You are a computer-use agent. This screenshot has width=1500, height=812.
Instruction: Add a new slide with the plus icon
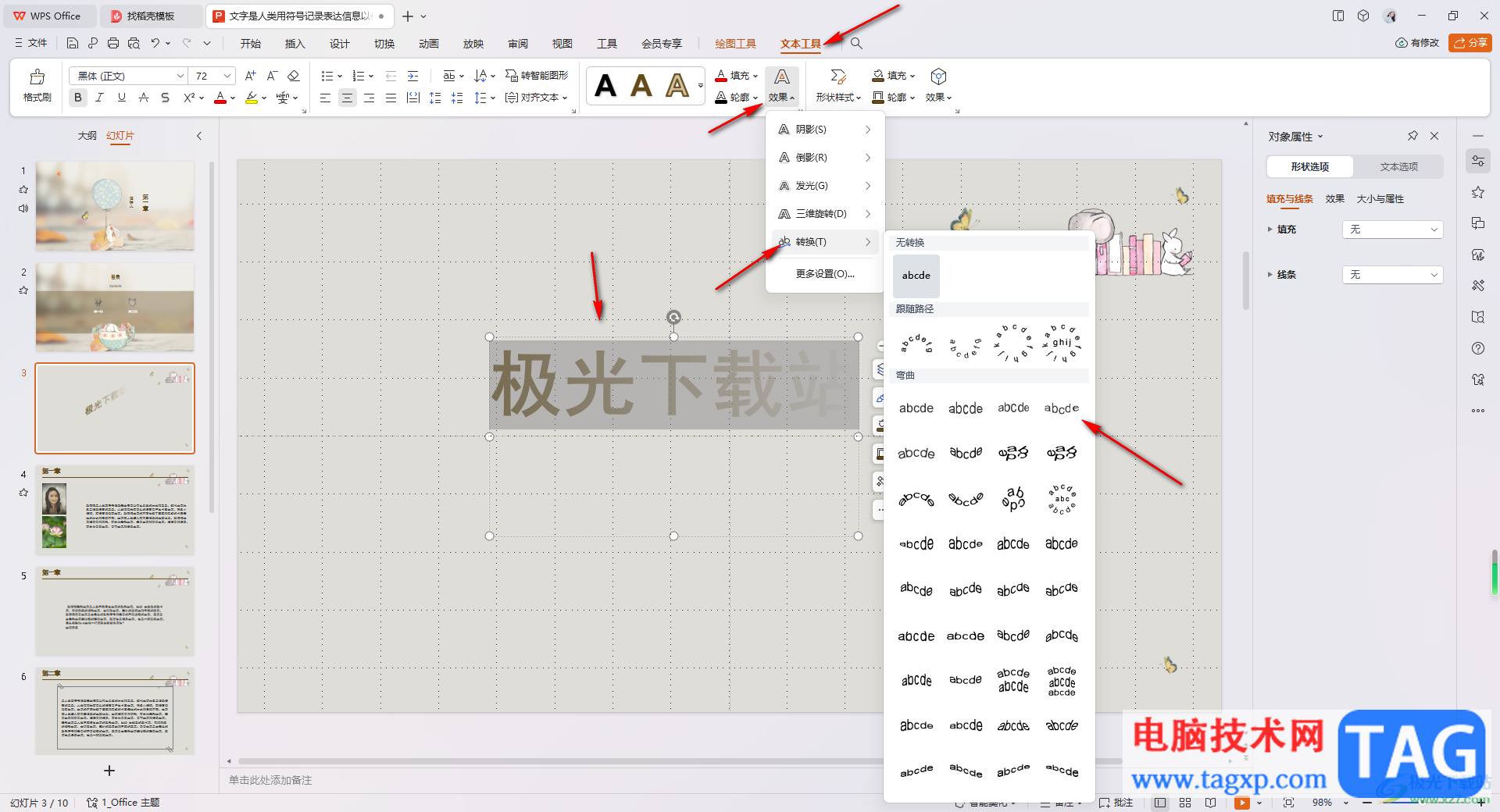(109, 771)
